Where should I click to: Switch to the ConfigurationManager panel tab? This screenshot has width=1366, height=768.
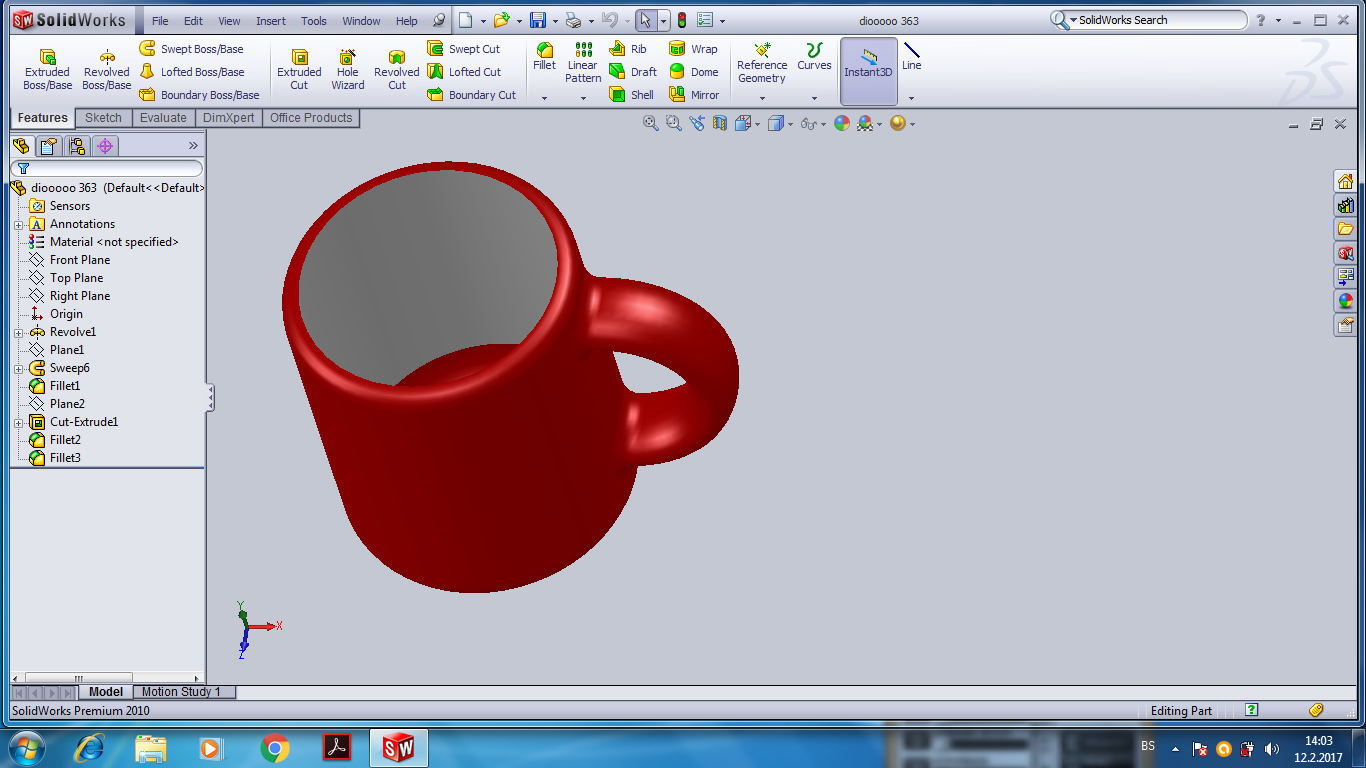click(x=77, y=146)
